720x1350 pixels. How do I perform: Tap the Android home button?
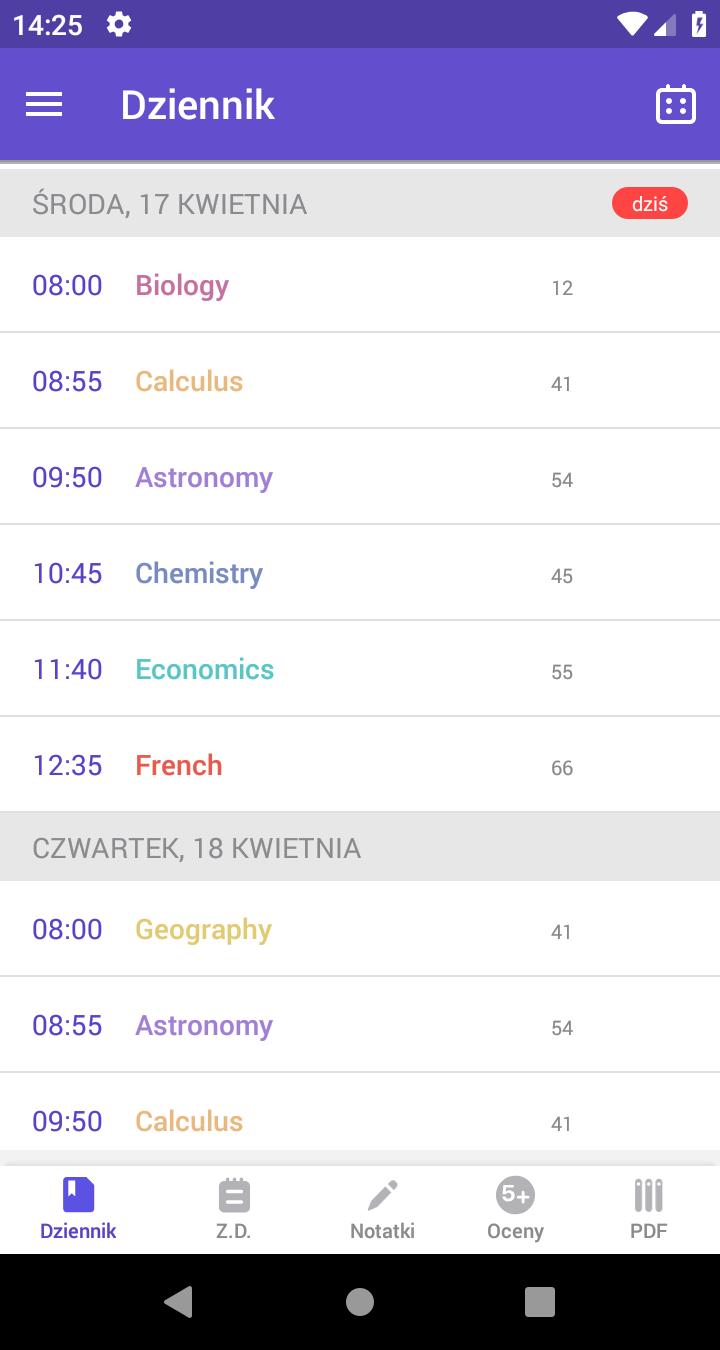[x=360, y=1301]
